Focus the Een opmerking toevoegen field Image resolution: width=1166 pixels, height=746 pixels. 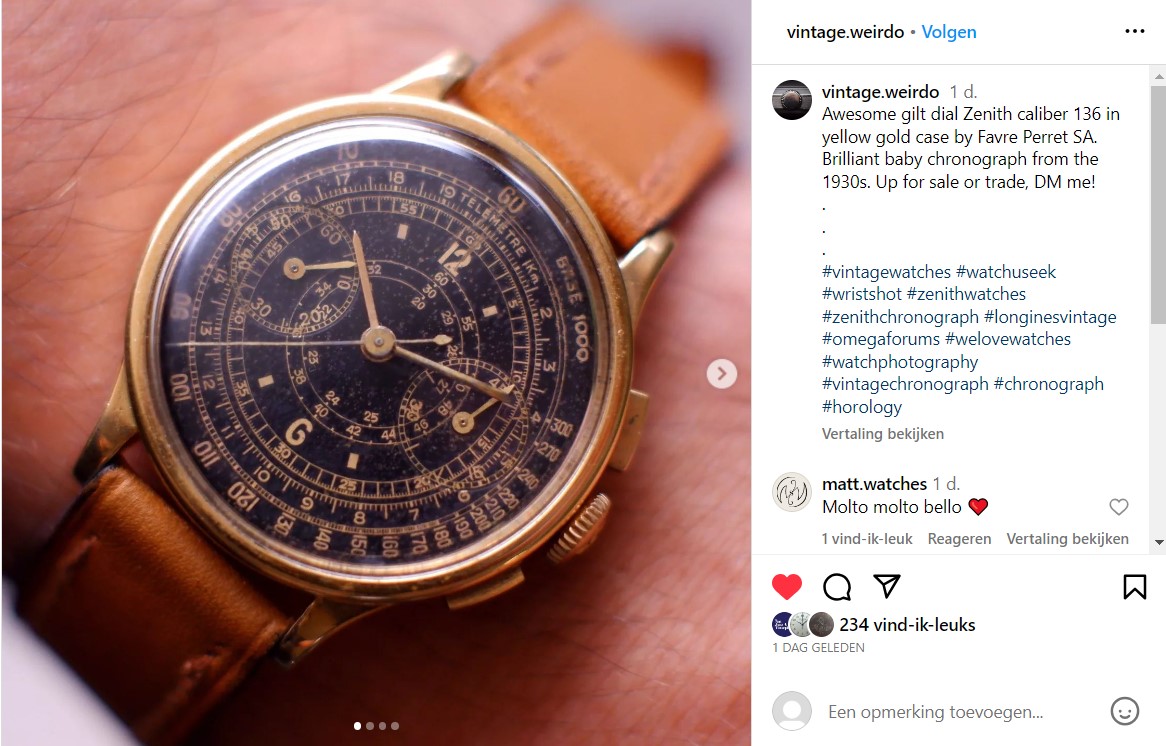pyautogui.click(x=935, y=712)
